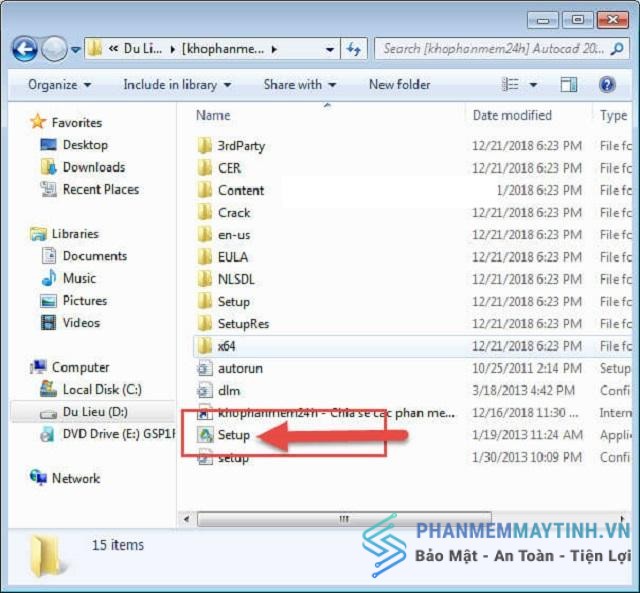Open the recent pages dropdown arrow
This screenshot has height=593, width=640.
point(76,50)
